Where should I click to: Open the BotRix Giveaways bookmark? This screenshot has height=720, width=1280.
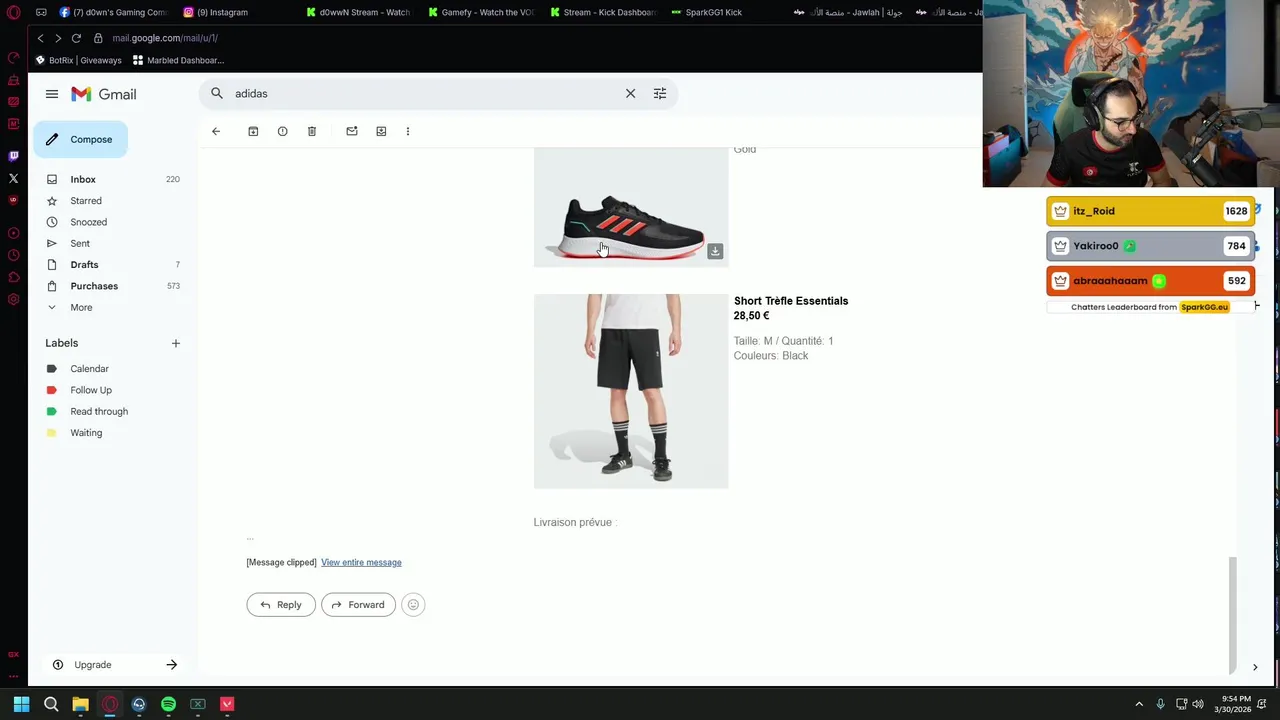pos(79,60)
